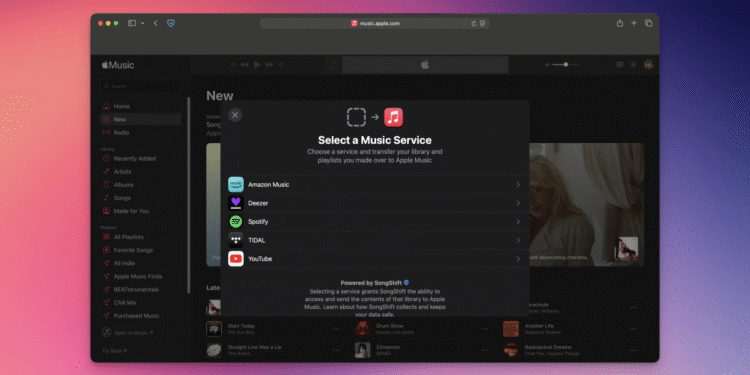
Task: Click the Apple Music app icon in dialog
Action: [393, 117]
